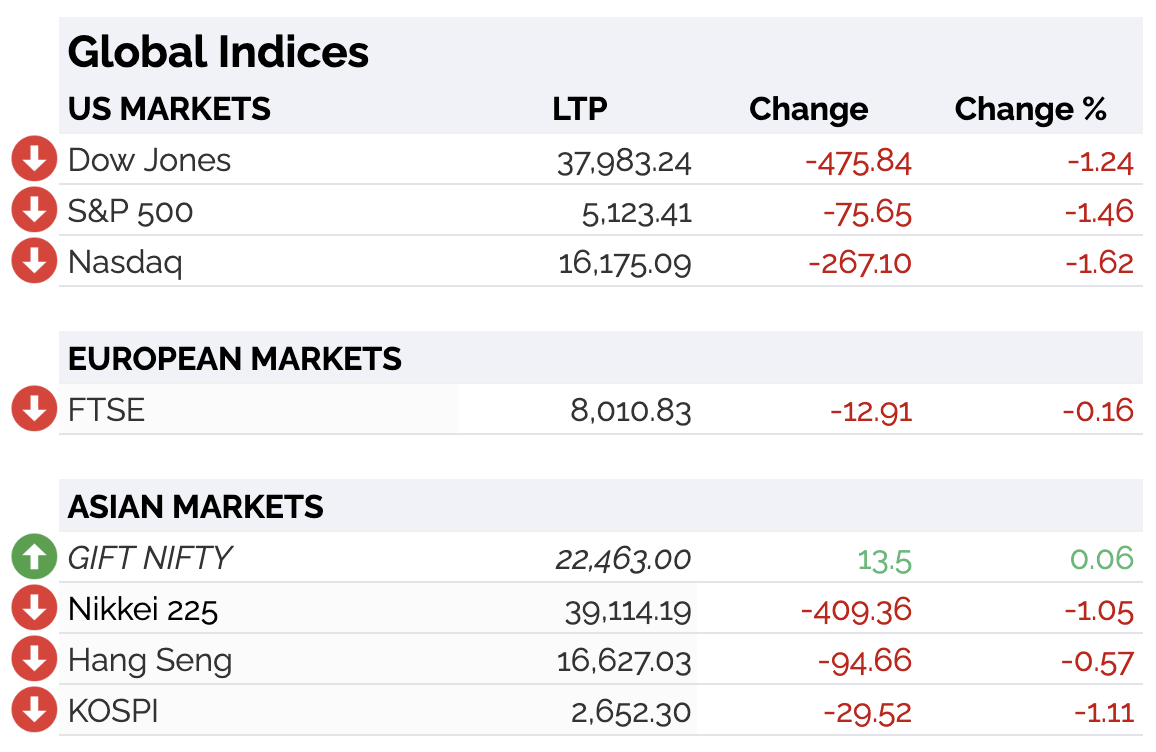Select the EUROPEAN MARKETS section heading
Viewport: 1156px width, 752px height.
pyautogui.click(x=234, y=359)
